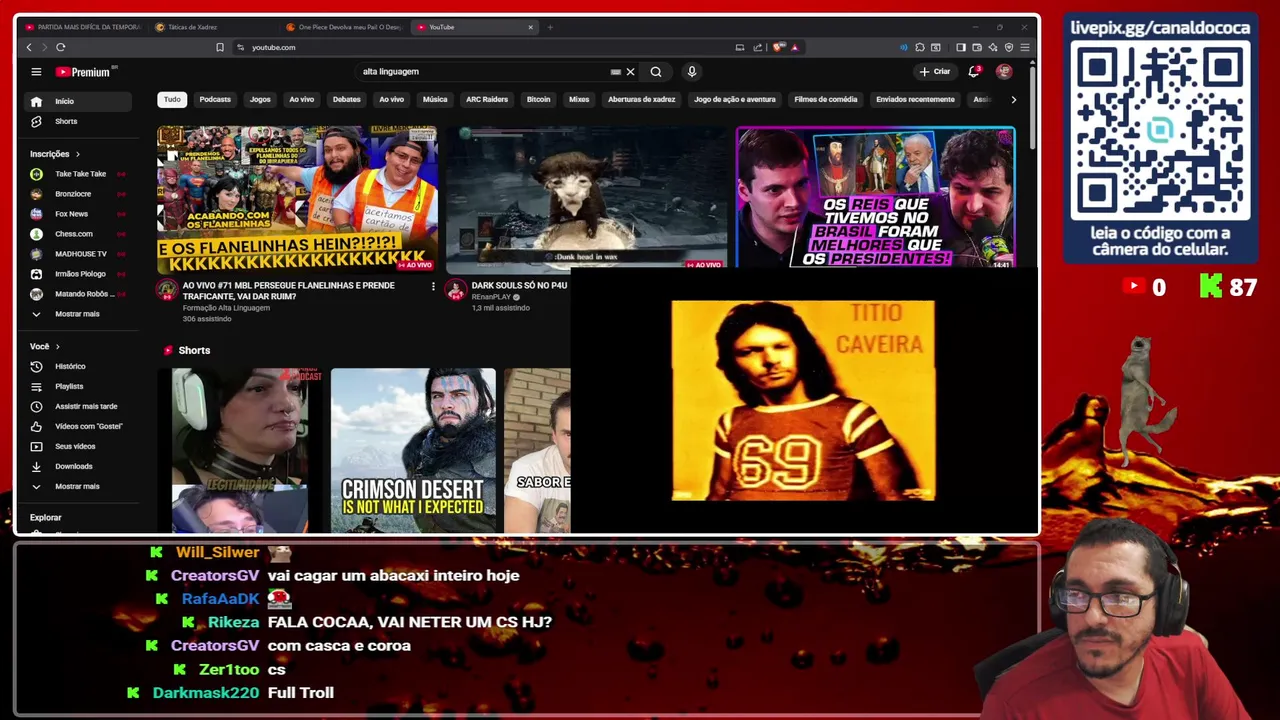Viewport: 1280px width, 720px height.
Task: Switch to PARTIDA MAIS DIFÍCIL DA TEMPORADA tab
Action: pyautogui.click(x=83, y=27)
